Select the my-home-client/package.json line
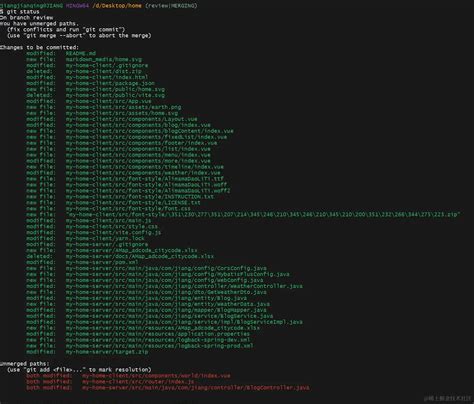Viewport: 474px width, 404px height. point(91,83)
